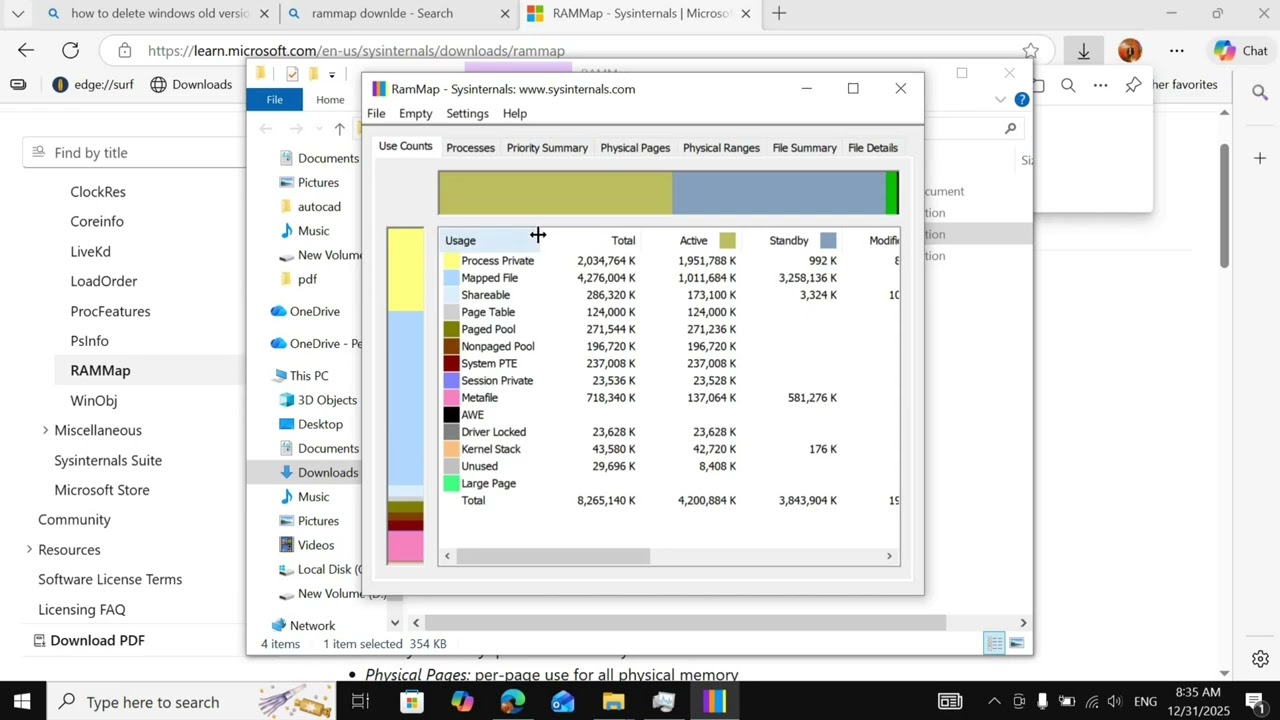This screenshot has width=1280, height=720.
Task: Open Edge Settings and more menu
Action: point(1177,51)
